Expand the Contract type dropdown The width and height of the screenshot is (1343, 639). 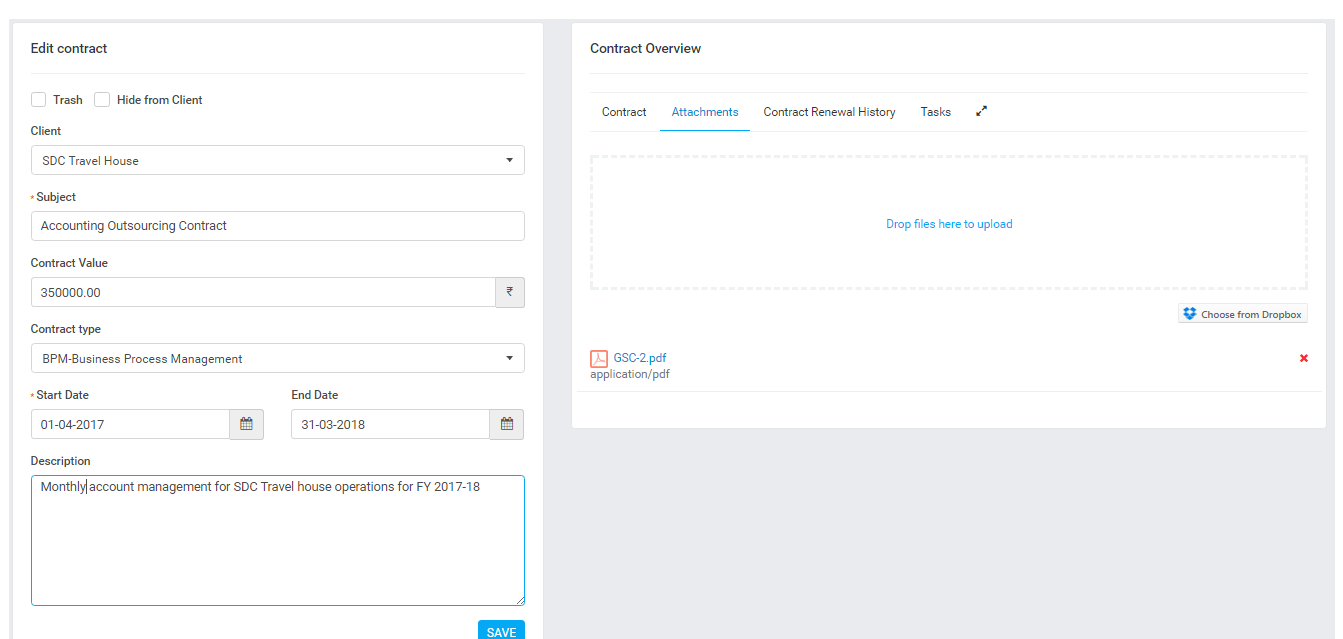click(277, 358)
